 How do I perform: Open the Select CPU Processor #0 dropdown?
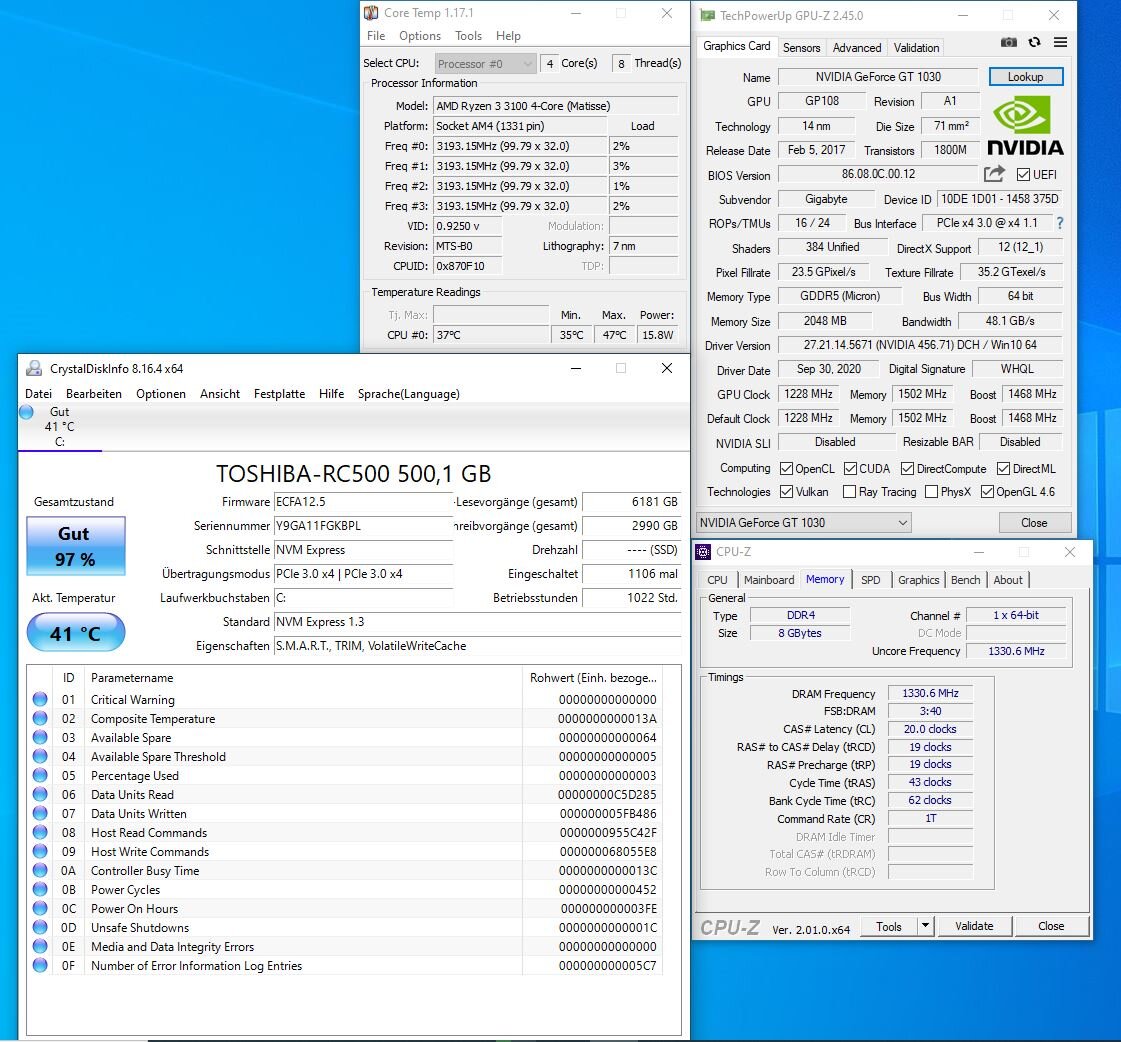click(x=485, y=64)
